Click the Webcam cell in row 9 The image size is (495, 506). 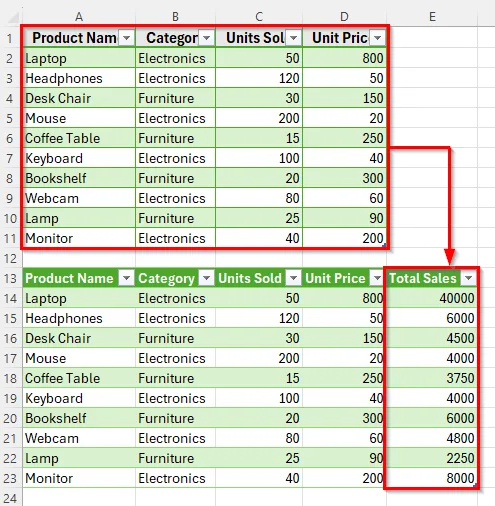[x=79, y=198]
